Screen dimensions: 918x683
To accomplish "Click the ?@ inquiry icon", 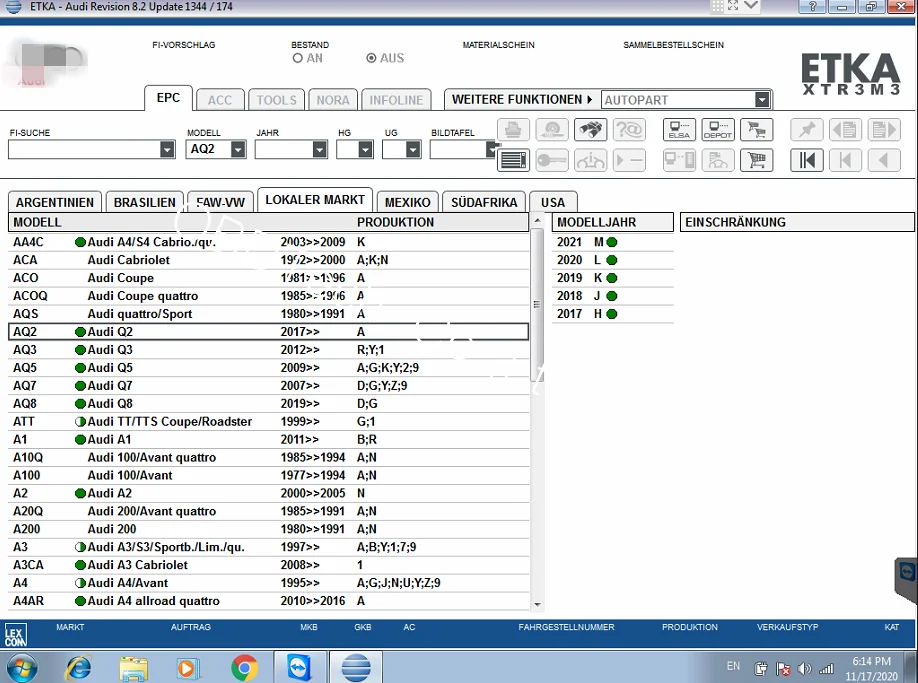I will coord(629,129).
